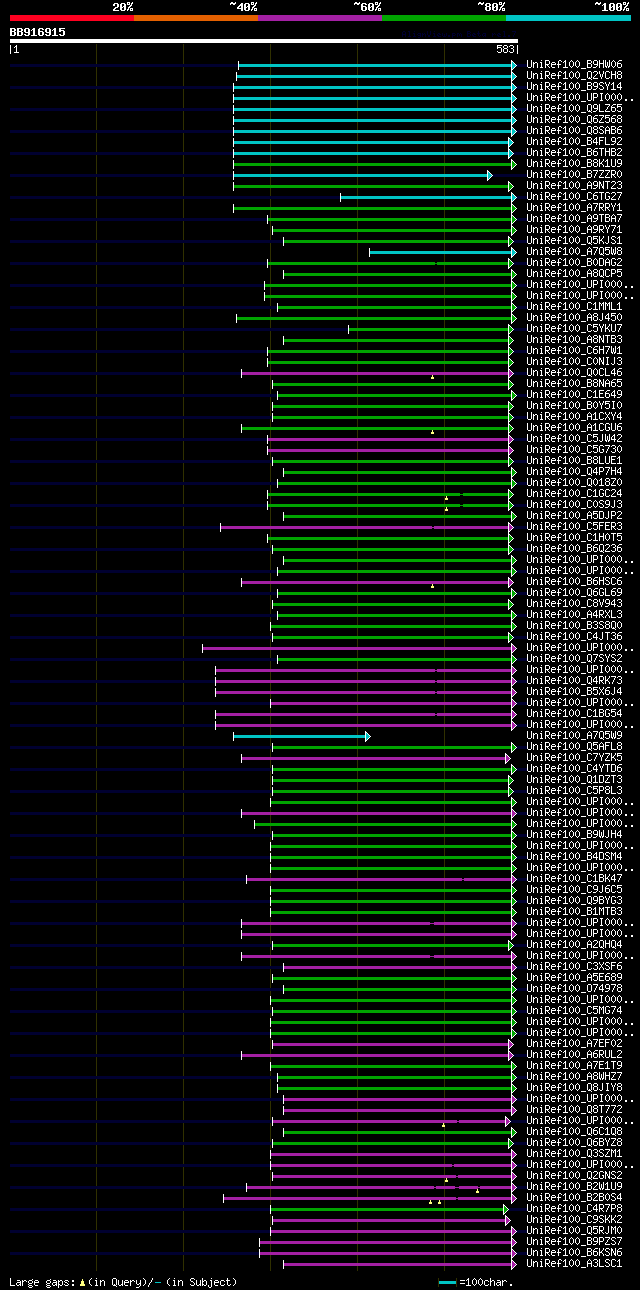Select the UniRef100_C1E649 label
Viewport: 640px width, 1290px height.
click(573, 394)
